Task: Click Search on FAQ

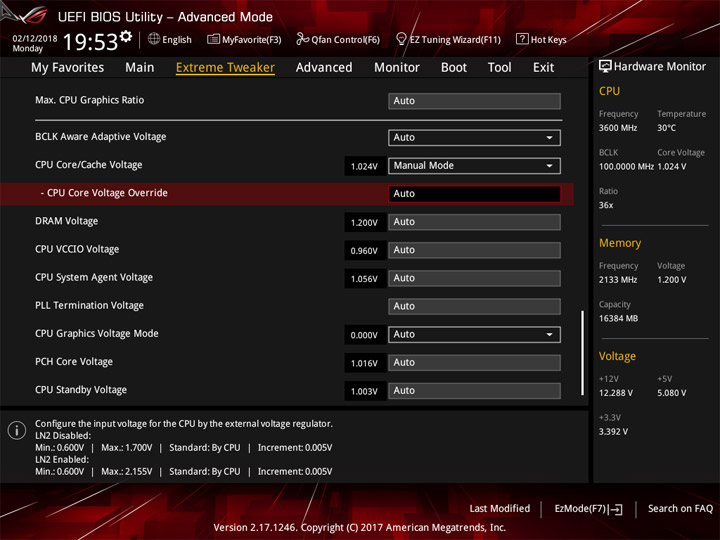Action: (x=680, y=509)
